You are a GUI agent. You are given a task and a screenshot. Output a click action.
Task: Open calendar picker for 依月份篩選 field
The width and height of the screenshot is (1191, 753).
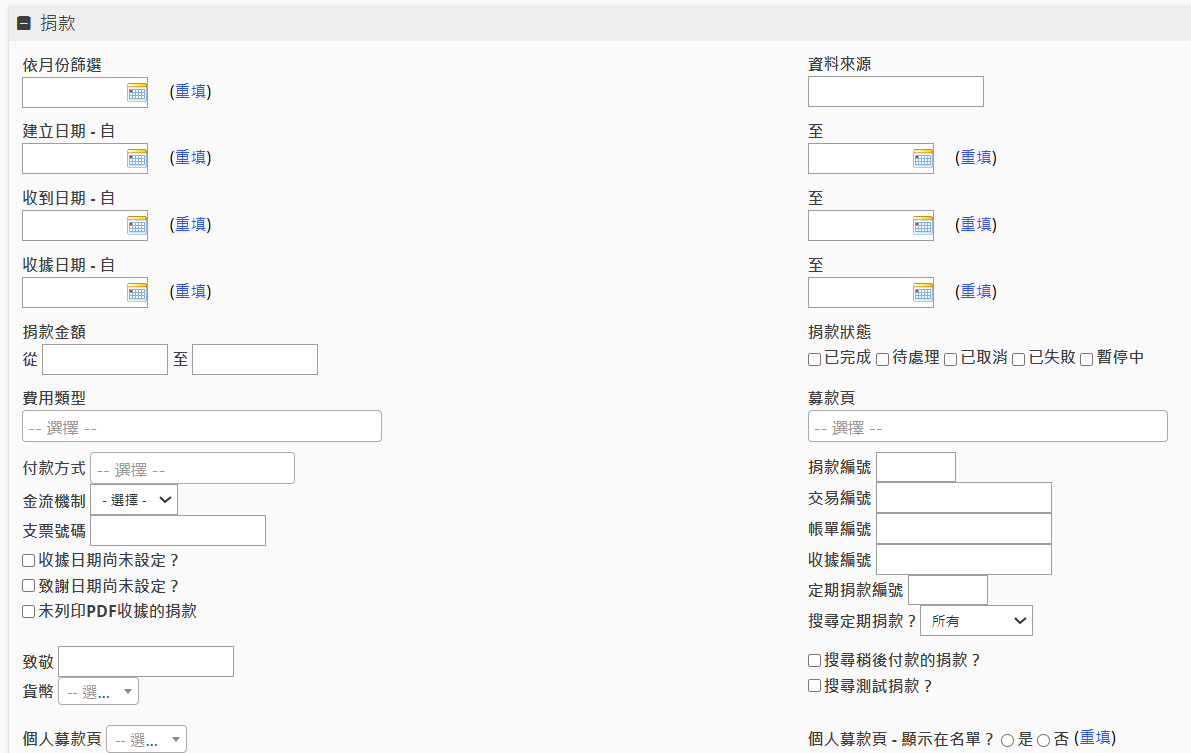137,93
